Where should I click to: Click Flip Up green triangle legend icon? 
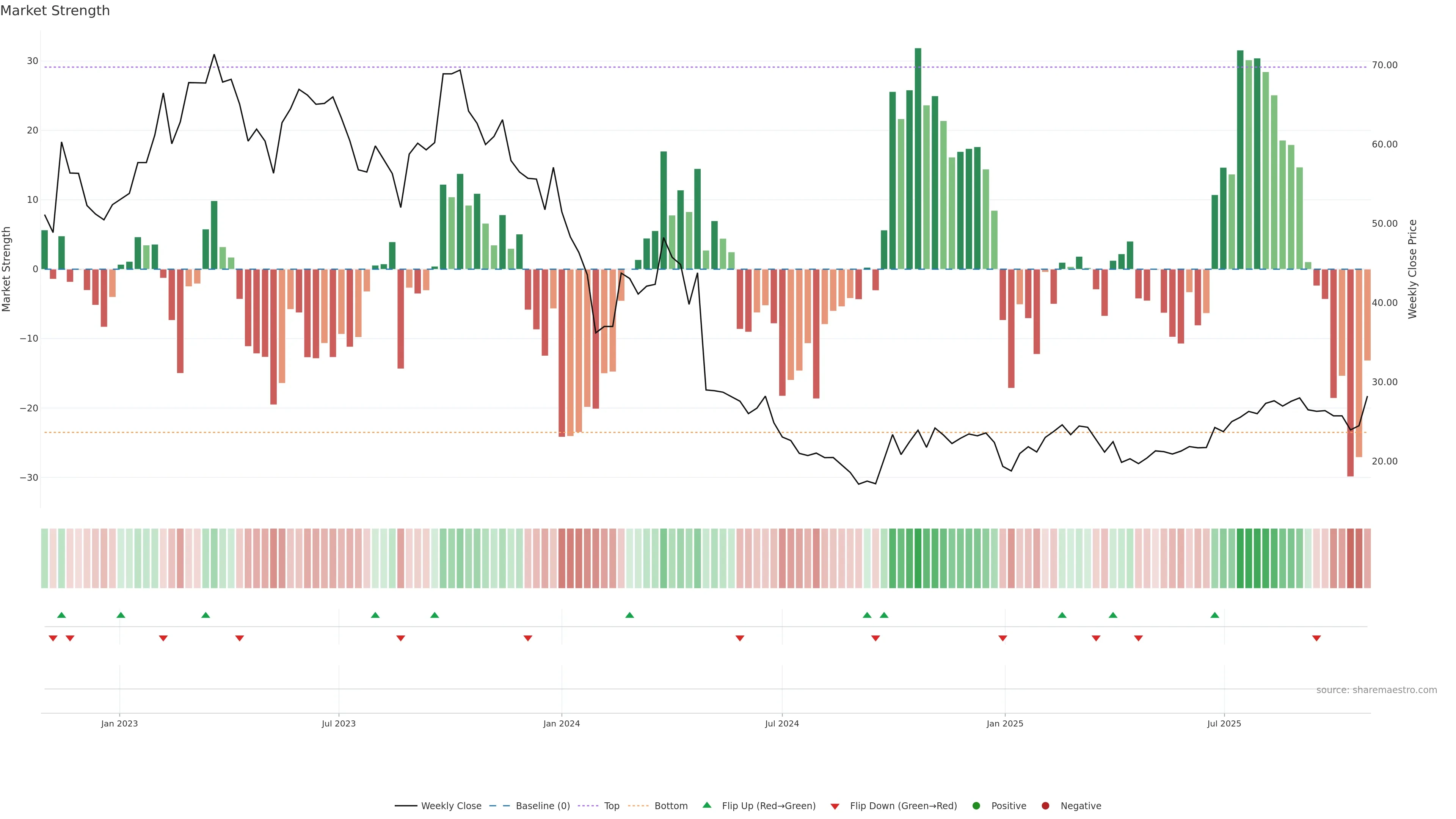click(706, 805)
